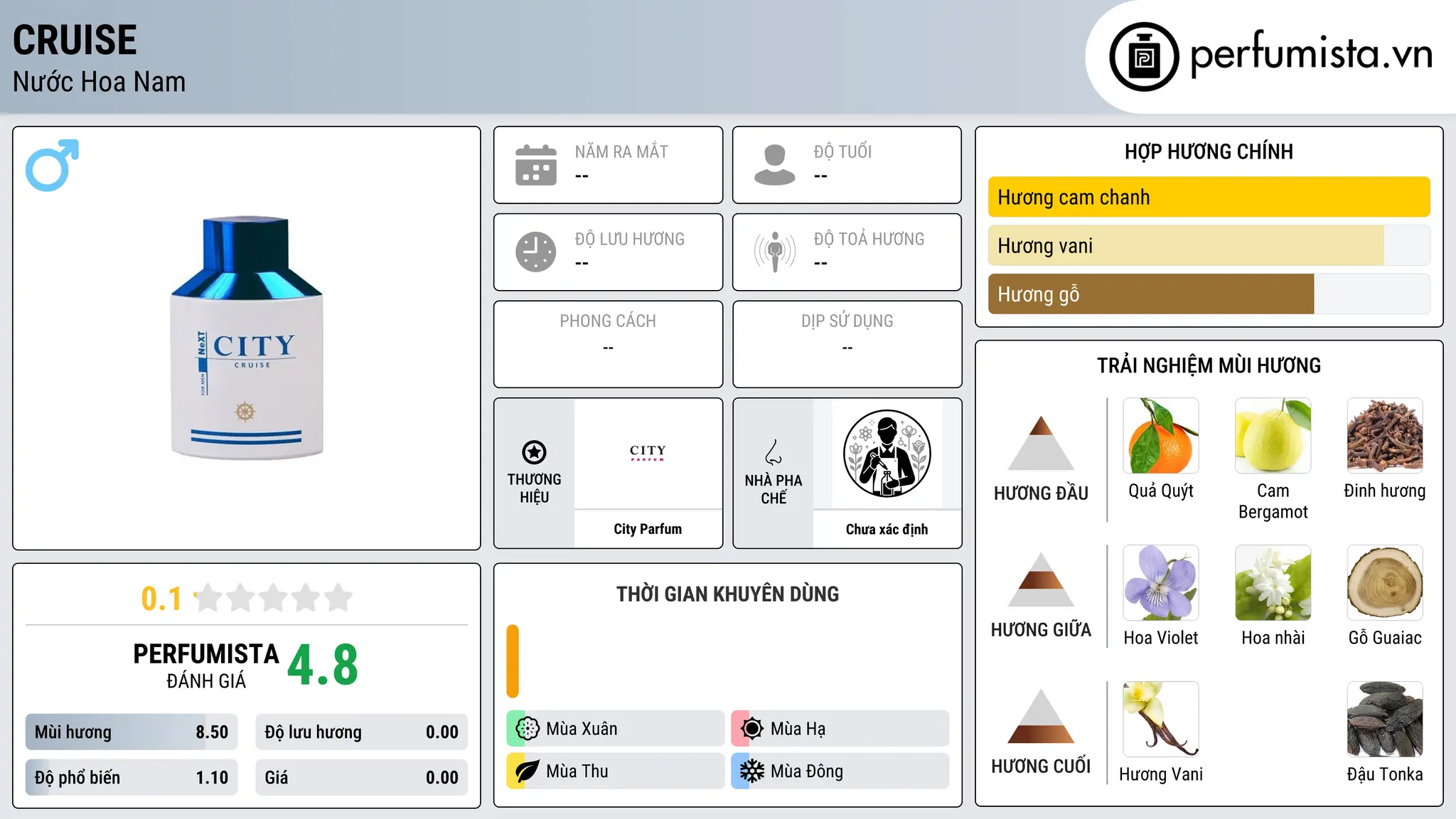Open the Quả Quýt note image
1456x819 pixels.
click(x=1161, y=436)
